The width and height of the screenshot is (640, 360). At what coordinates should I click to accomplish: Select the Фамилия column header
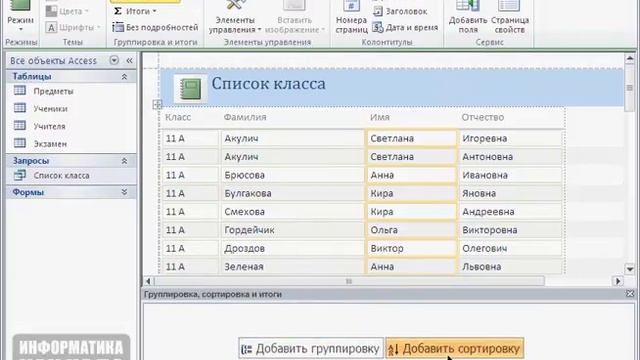pyautogui.click(x=245, y=117)
